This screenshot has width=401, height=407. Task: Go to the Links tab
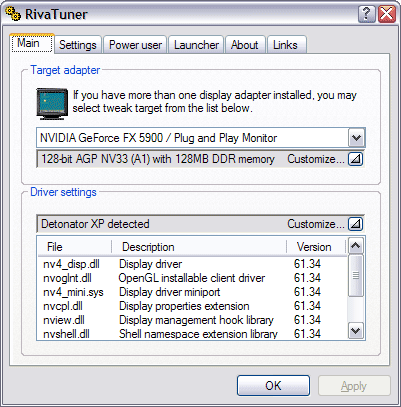(285, 45)
